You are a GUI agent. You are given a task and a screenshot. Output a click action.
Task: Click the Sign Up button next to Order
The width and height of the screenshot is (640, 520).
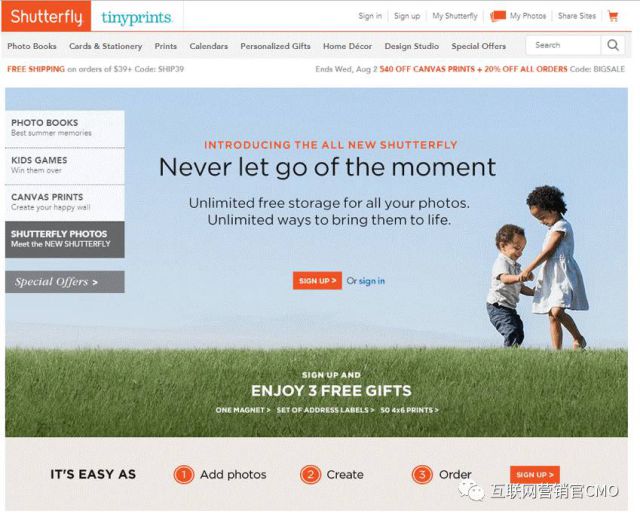pos(535,474)
